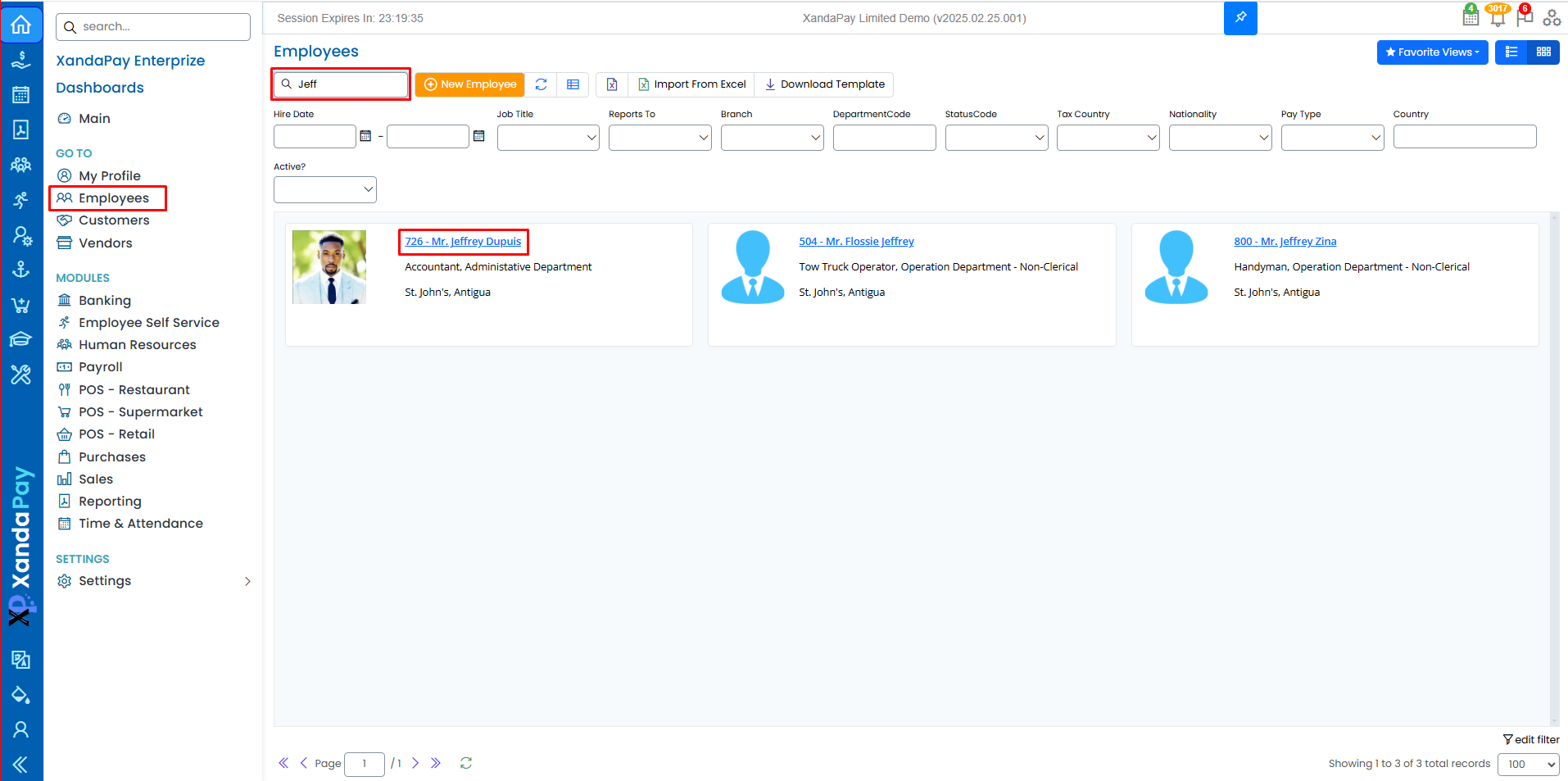Export employees using the Excel file icon
1568x781 pixels.
click(612, 84)
